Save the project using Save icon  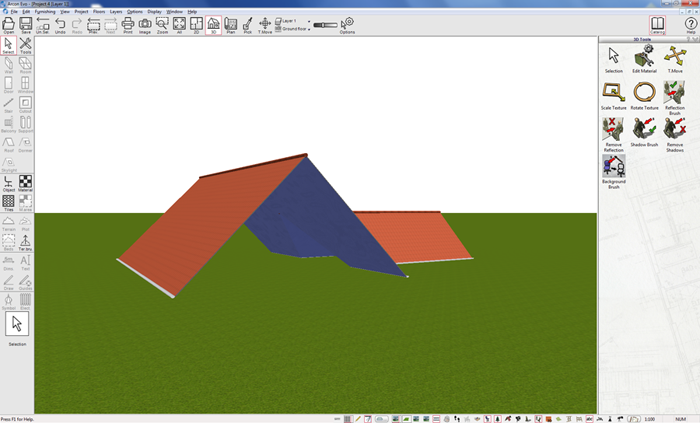coord(26,25)
